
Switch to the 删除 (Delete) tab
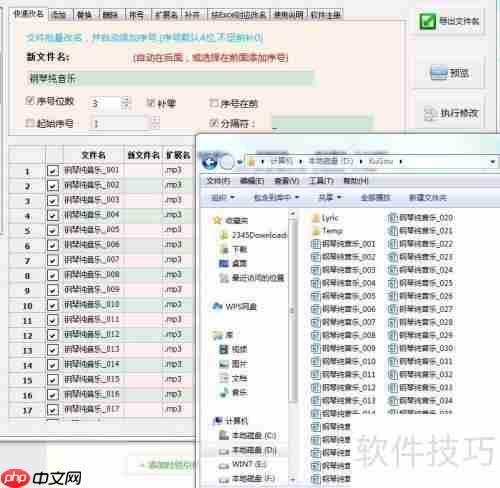[x=110, y=15]
